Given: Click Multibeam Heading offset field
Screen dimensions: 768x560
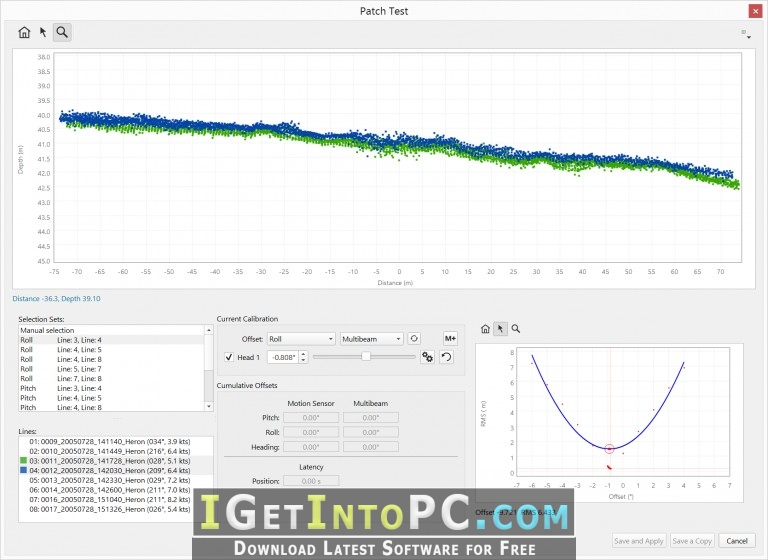Looking at the screenshot, I should click(x=371, y=447).
